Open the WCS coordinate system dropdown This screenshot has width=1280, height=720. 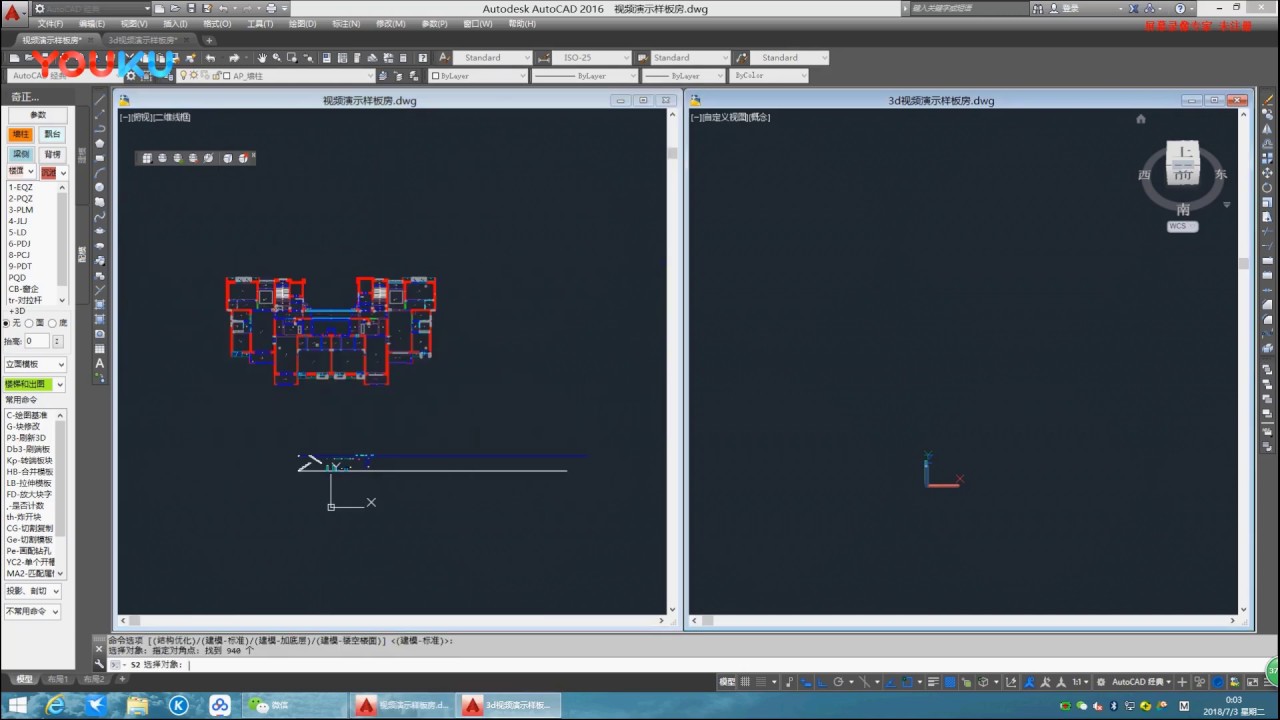coord(1183,226)
